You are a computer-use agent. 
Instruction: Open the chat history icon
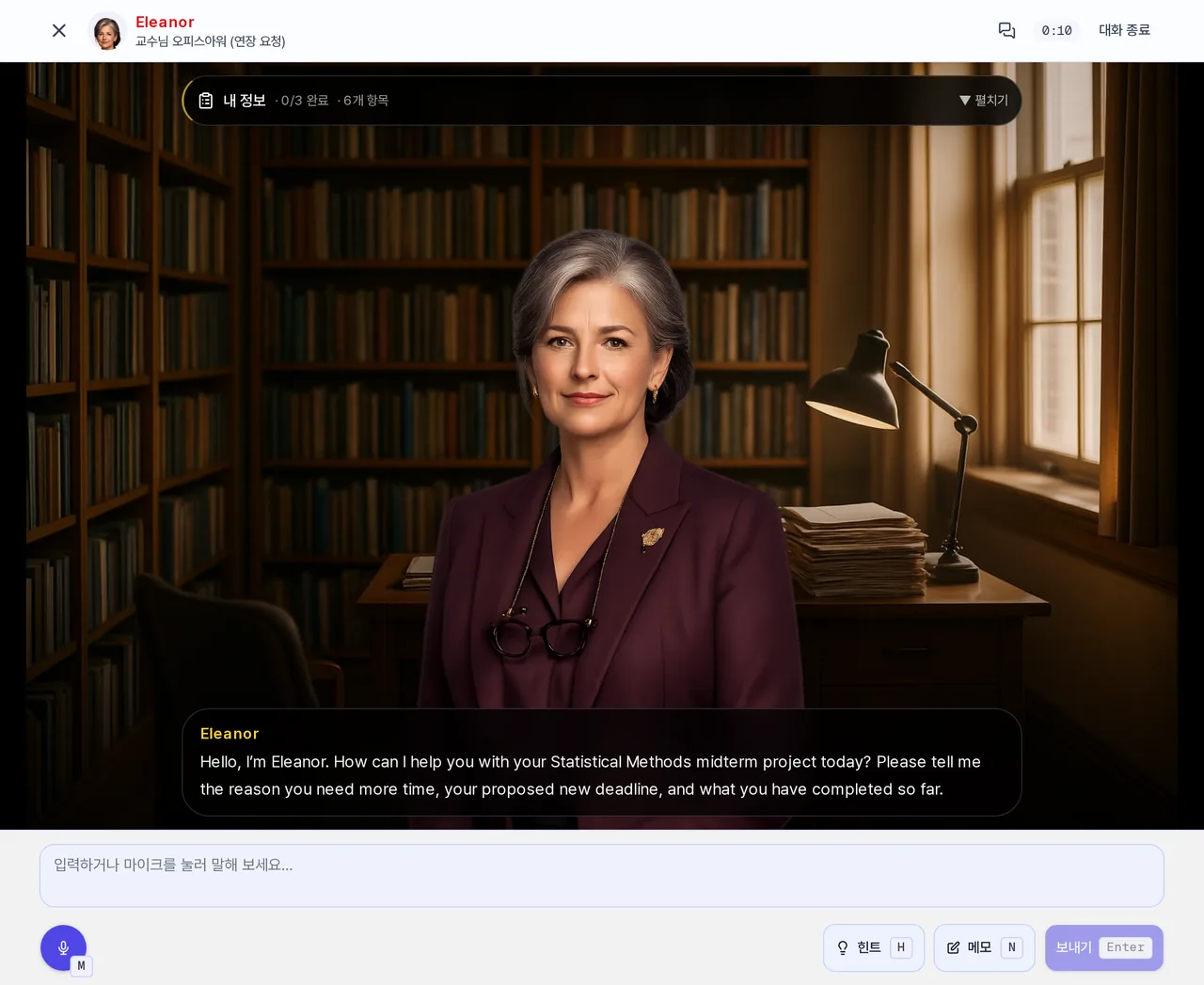(1006, 30)
